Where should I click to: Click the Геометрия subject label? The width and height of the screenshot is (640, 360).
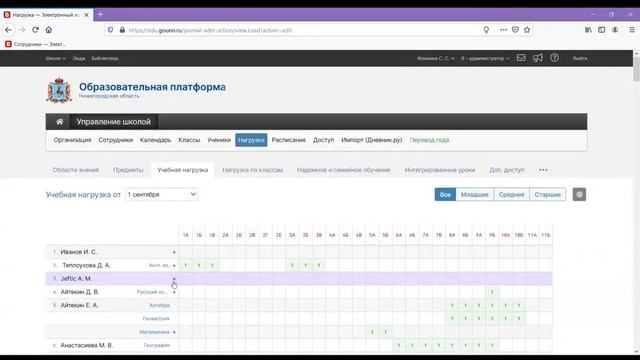[x=156, y=319]
